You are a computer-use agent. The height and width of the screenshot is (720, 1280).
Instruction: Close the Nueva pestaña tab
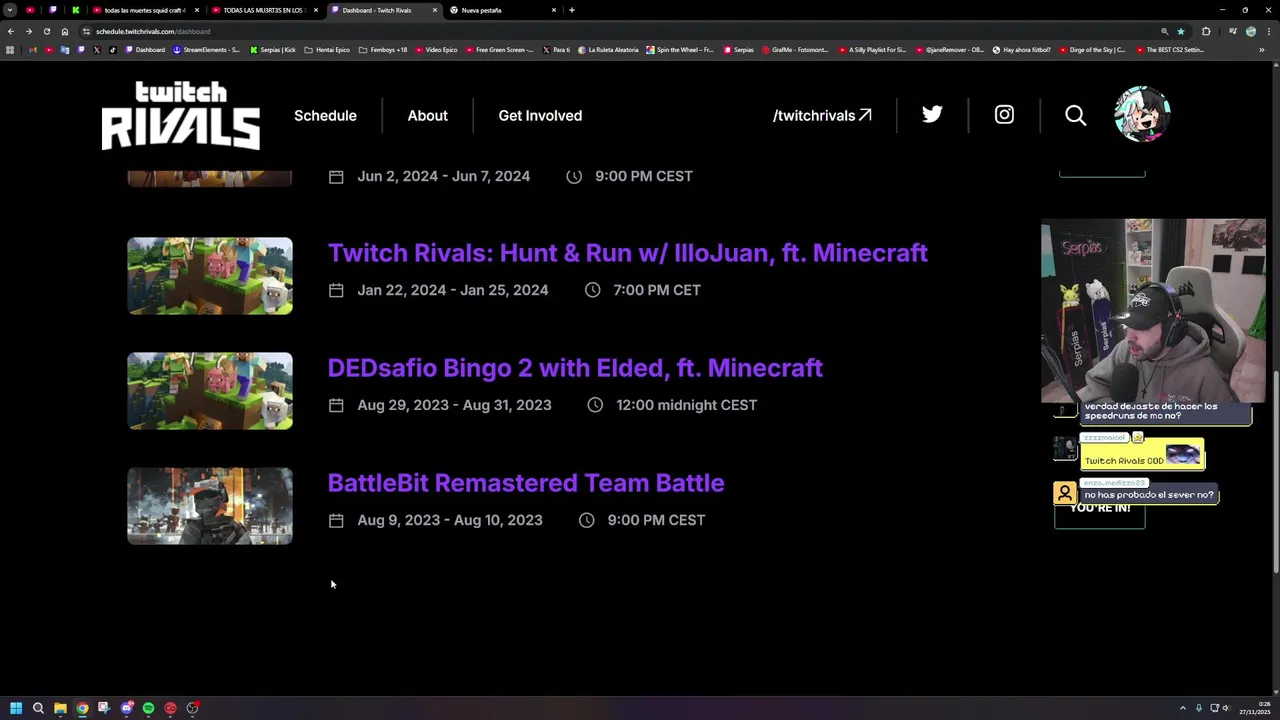tap(554, 10)
